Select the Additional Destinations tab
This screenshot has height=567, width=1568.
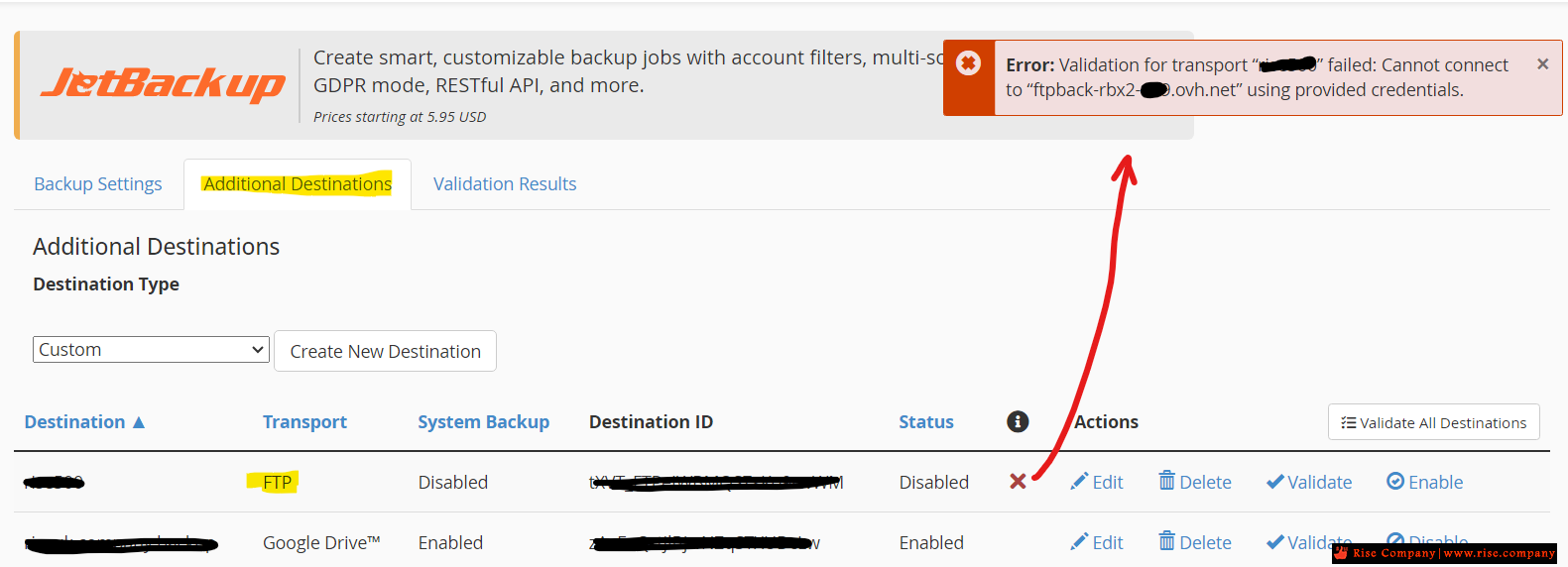(x=298, y=184)
